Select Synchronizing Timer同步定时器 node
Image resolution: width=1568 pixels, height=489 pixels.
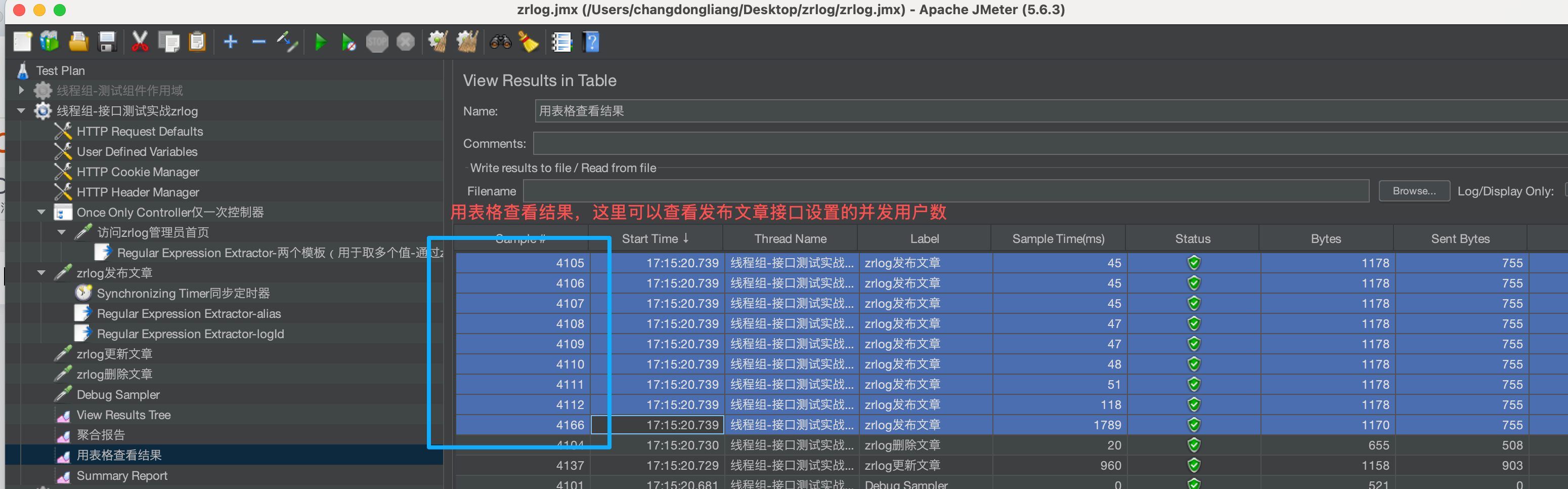coord(183,293)
